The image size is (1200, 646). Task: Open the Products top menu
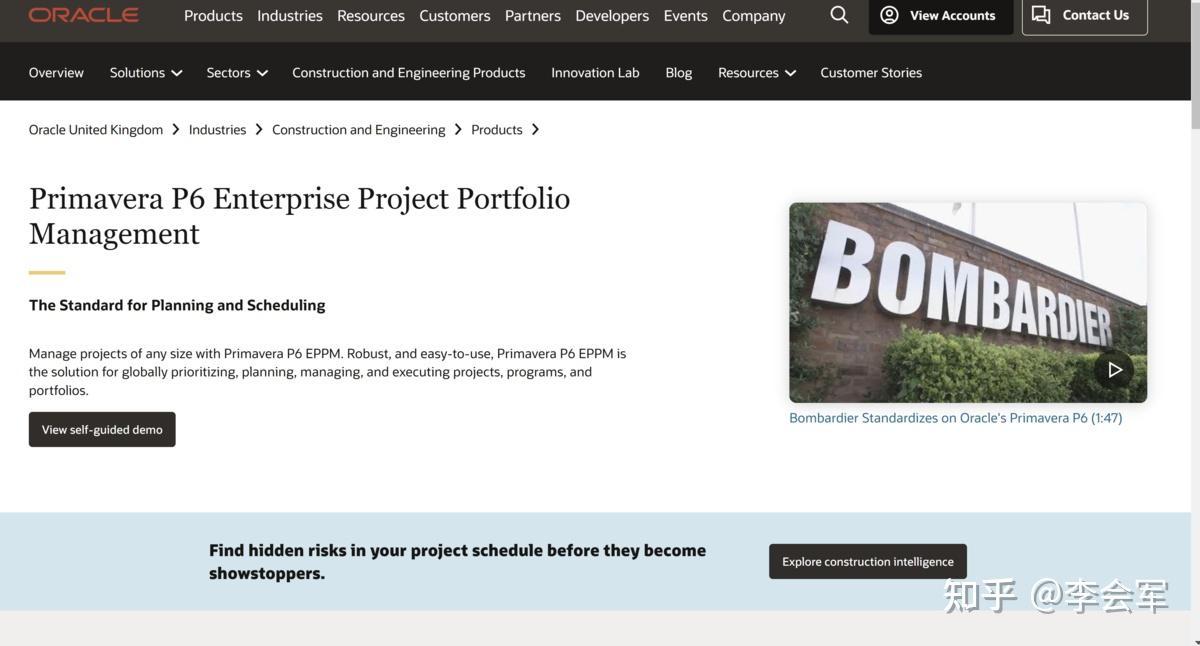coord(213,16)
